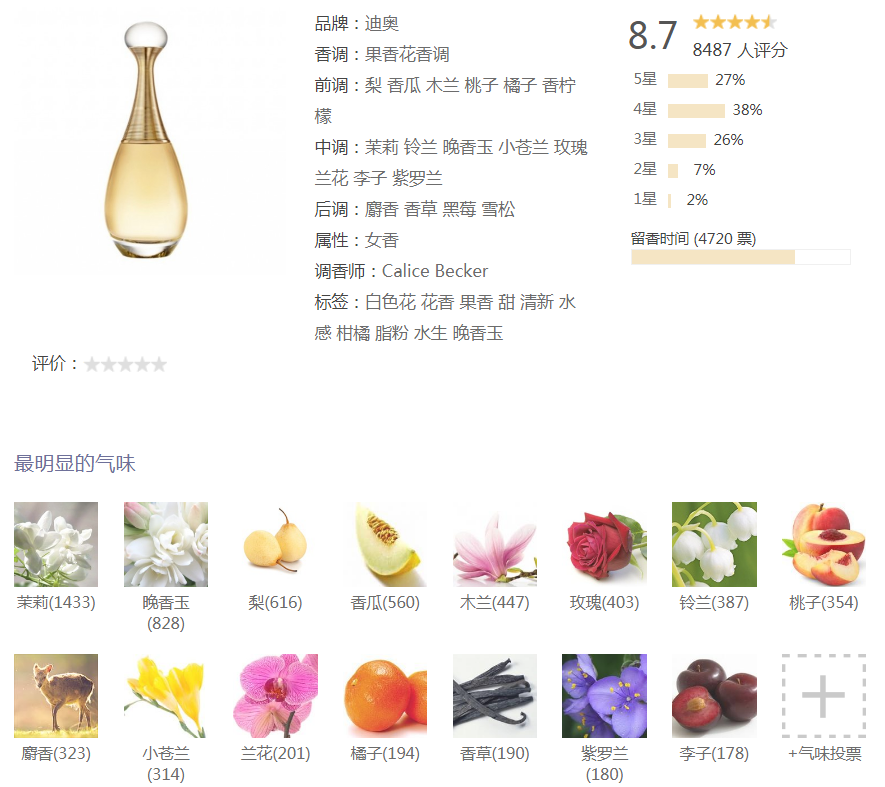885x787 pixels.
Task: Click perfumer Calice Becker link
Action: (x=435, y=271)
